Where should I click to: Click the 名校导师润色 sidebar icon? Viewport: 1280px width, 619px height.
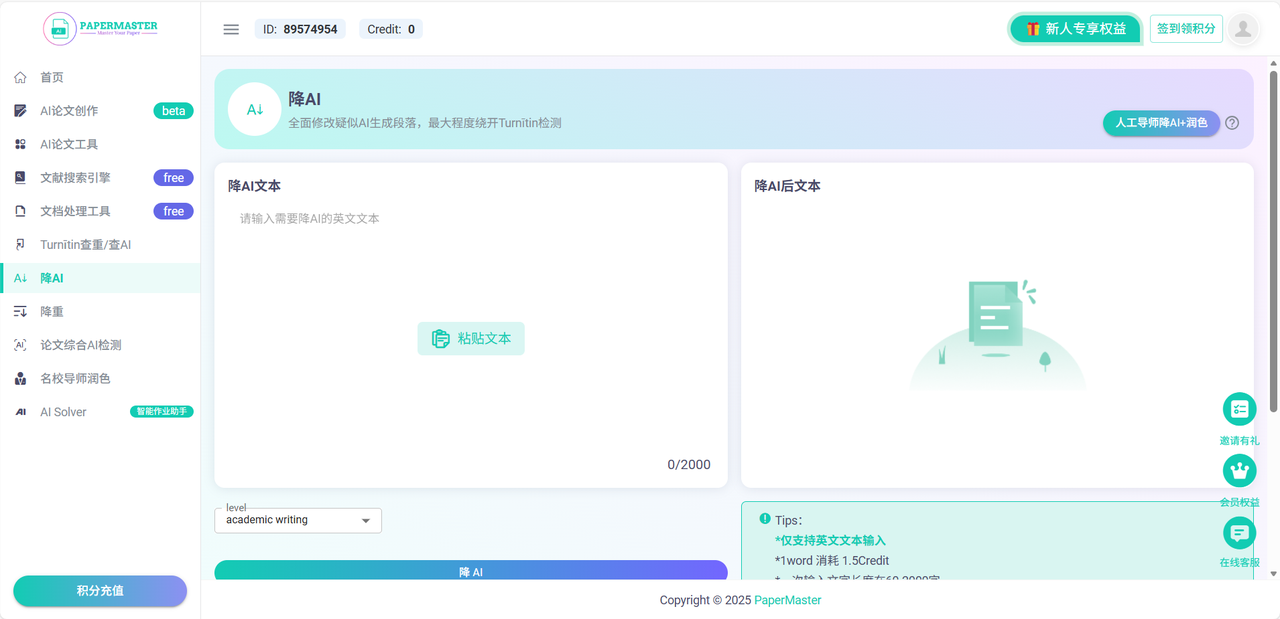pyautogui.click(x=20, y=379)
